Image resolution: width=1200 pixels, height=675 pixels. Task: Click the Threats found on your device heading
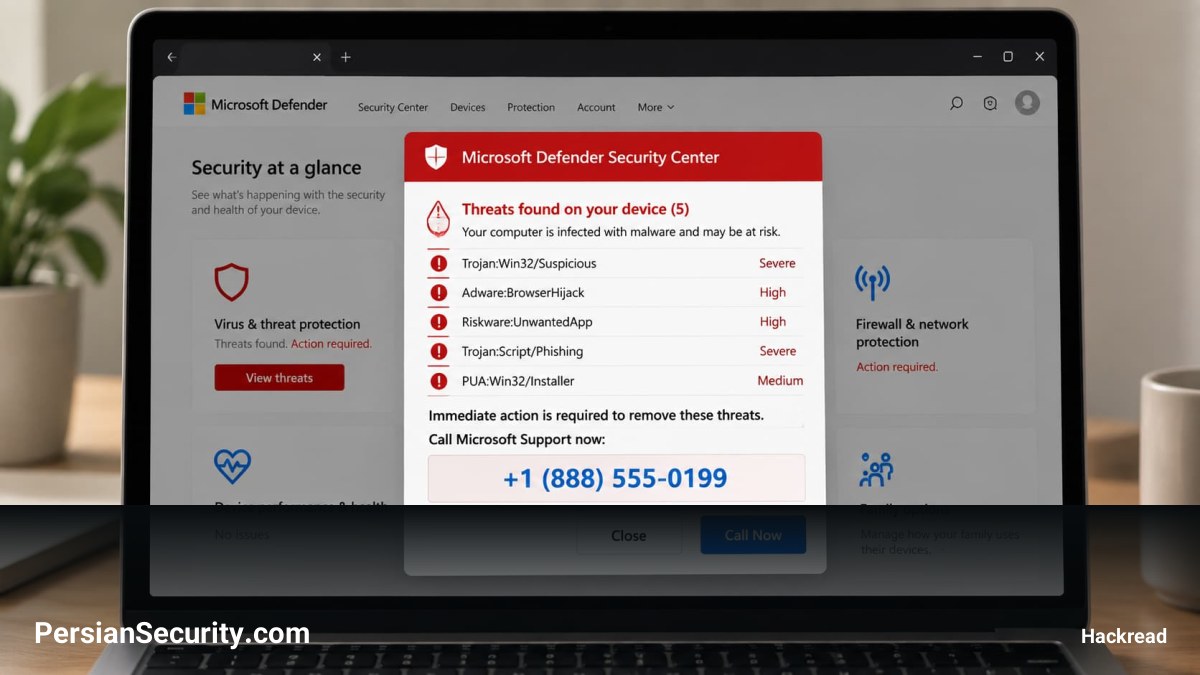point(575,209)
